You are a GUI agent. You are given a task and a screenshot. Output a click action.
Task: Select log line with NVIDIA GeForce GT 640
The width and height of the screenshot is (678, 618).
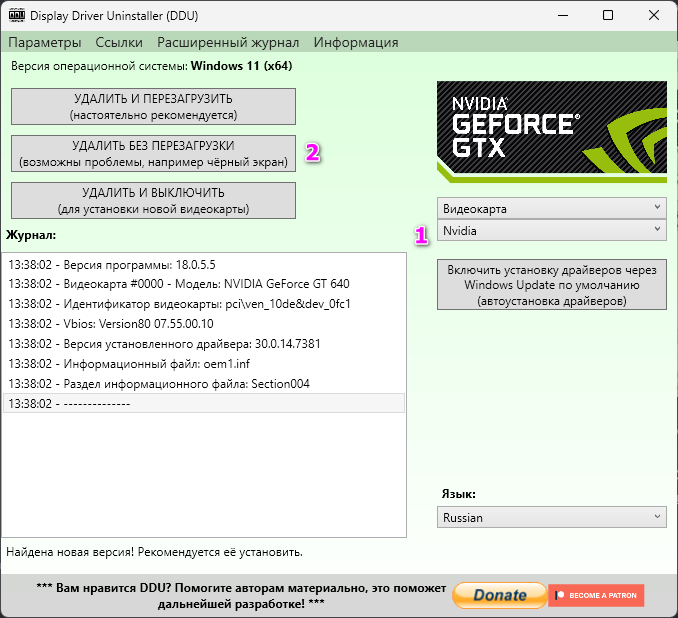click(204, 284)
